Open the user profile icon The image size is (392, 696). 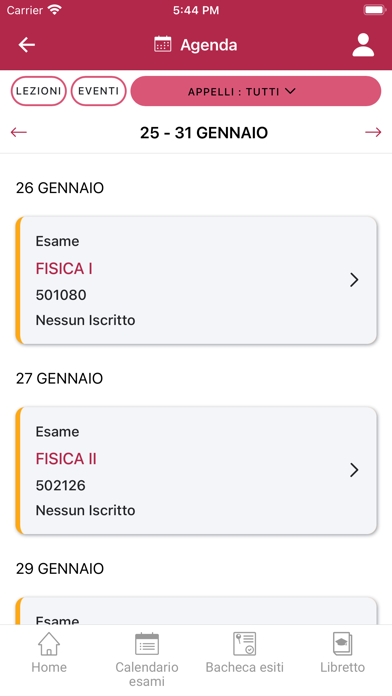[363, 45]
